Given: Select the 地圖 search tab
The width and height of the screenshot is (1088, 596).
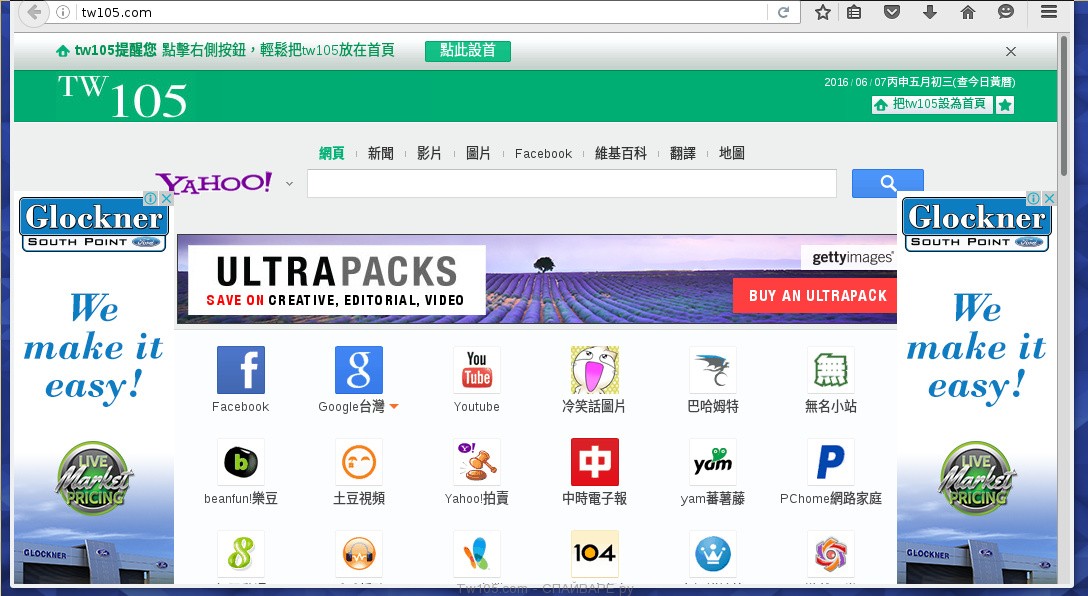Looking at the screenshot, I should coord(731,153).
